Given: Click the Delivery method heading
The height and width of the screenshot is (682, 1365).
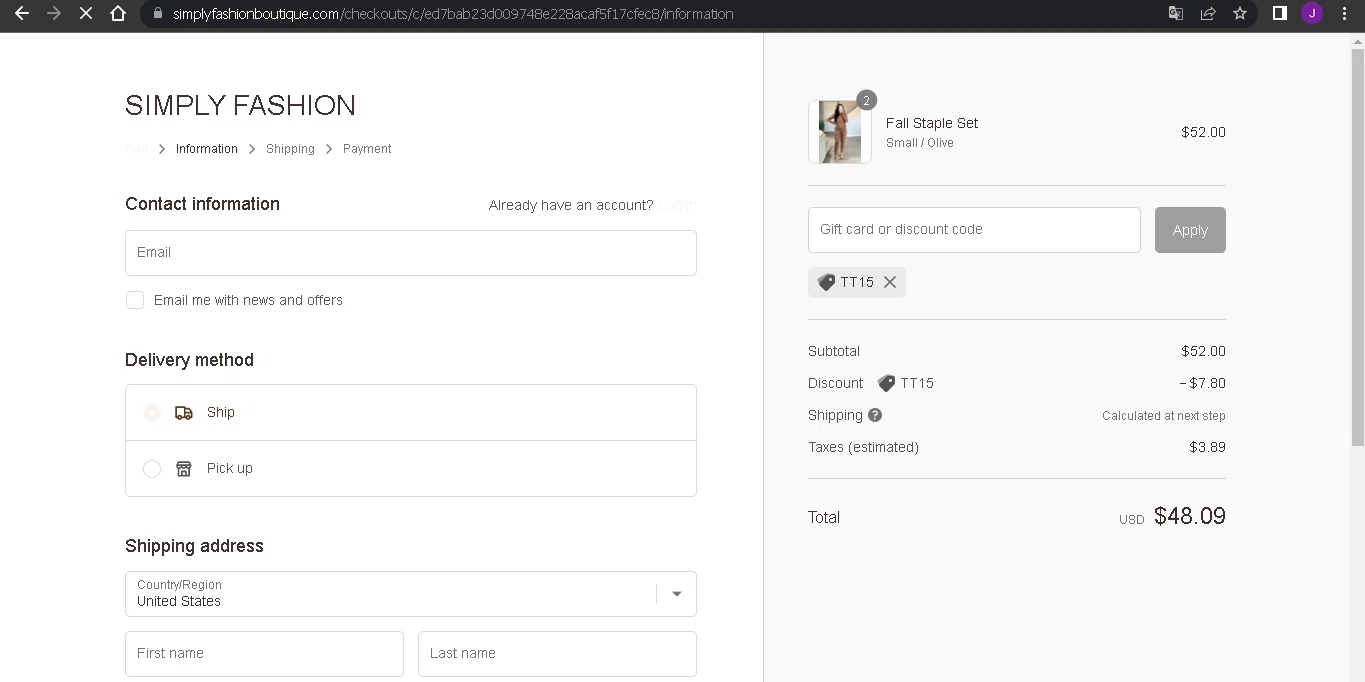Looking at the screenshot, I should click(189, 360).
